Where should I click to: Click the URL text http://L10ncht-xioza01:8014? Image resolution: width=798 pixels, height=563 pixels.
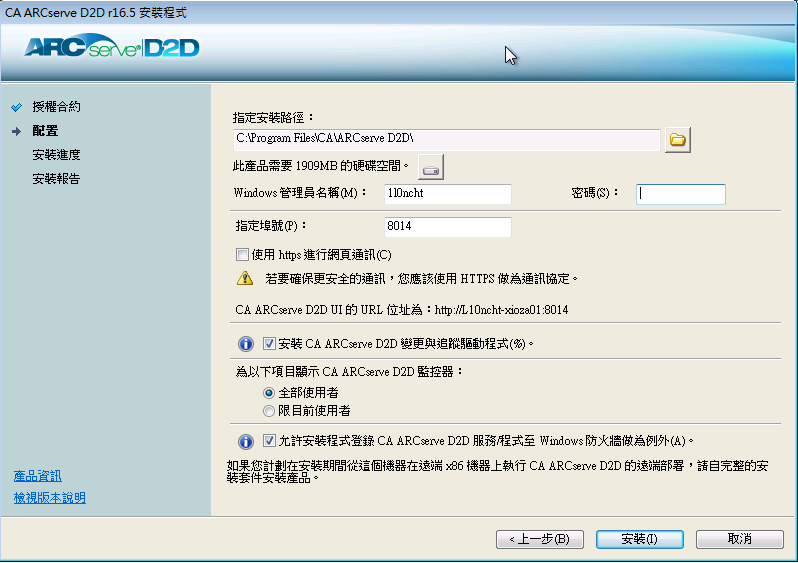pyautogui.click(x=501, y=310)
